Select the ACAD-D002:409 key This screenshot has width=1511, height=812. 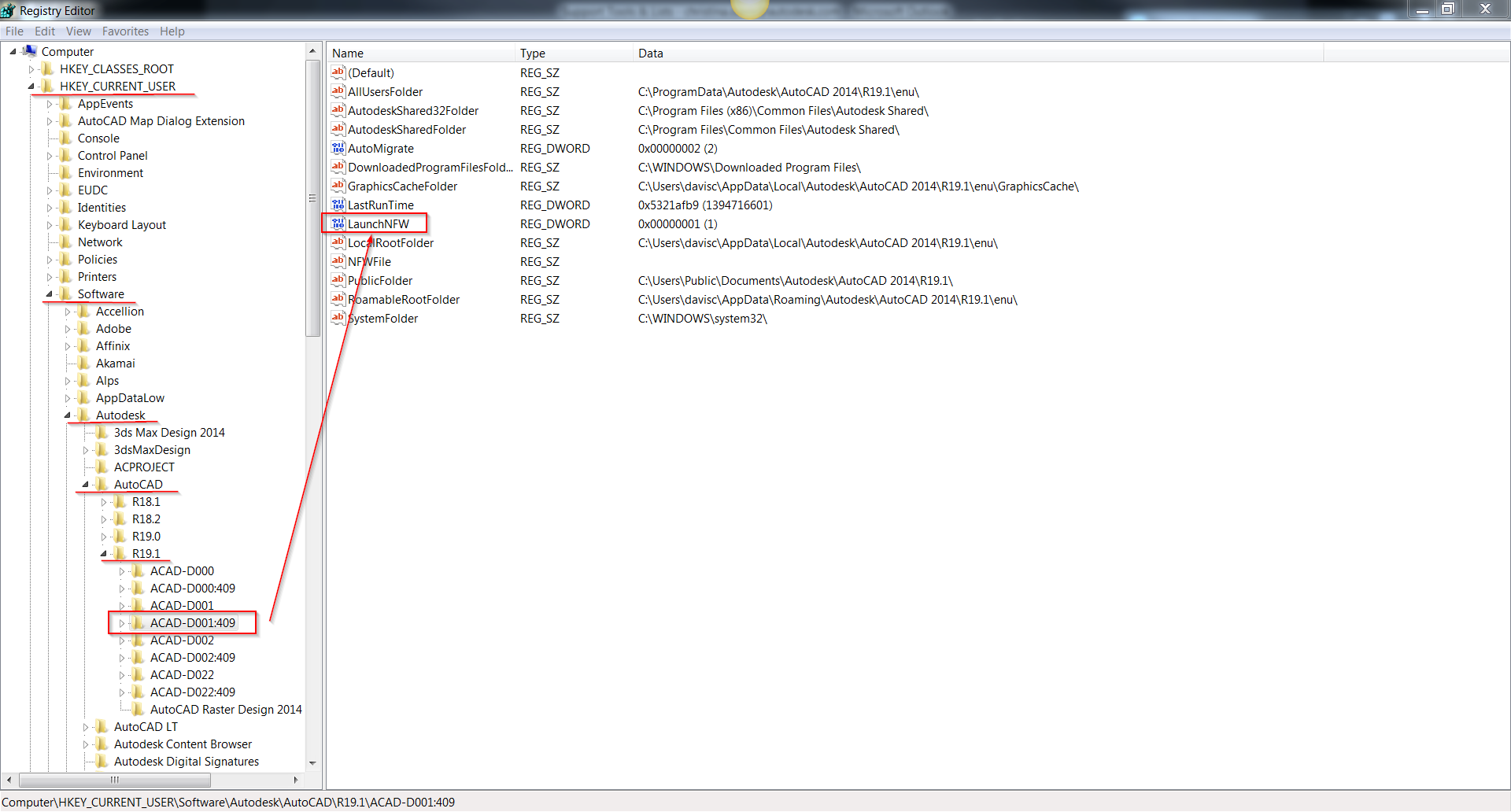192,657
